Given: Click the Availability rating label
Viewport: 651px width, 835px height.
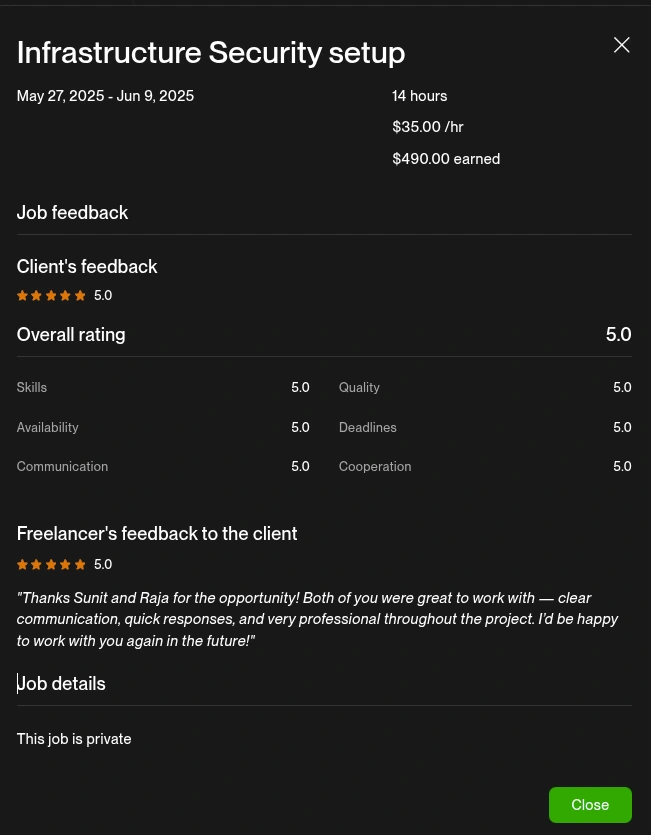Looking at the screenshot, I should (47, 428).
